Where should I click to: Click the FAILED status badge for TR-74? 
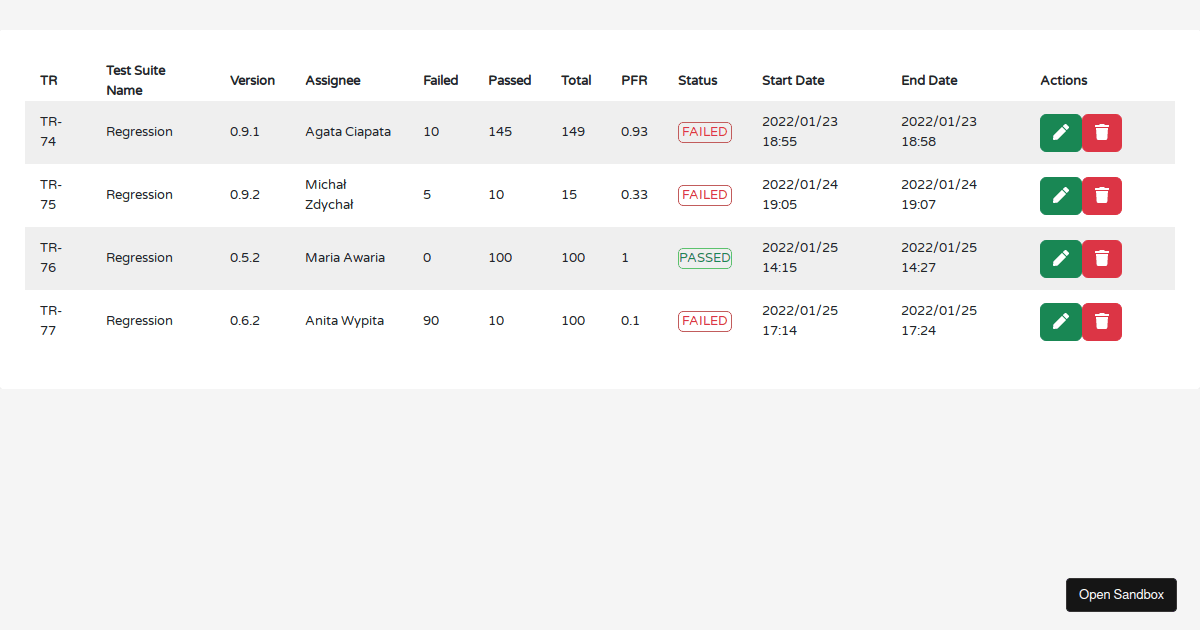[704, 132]
